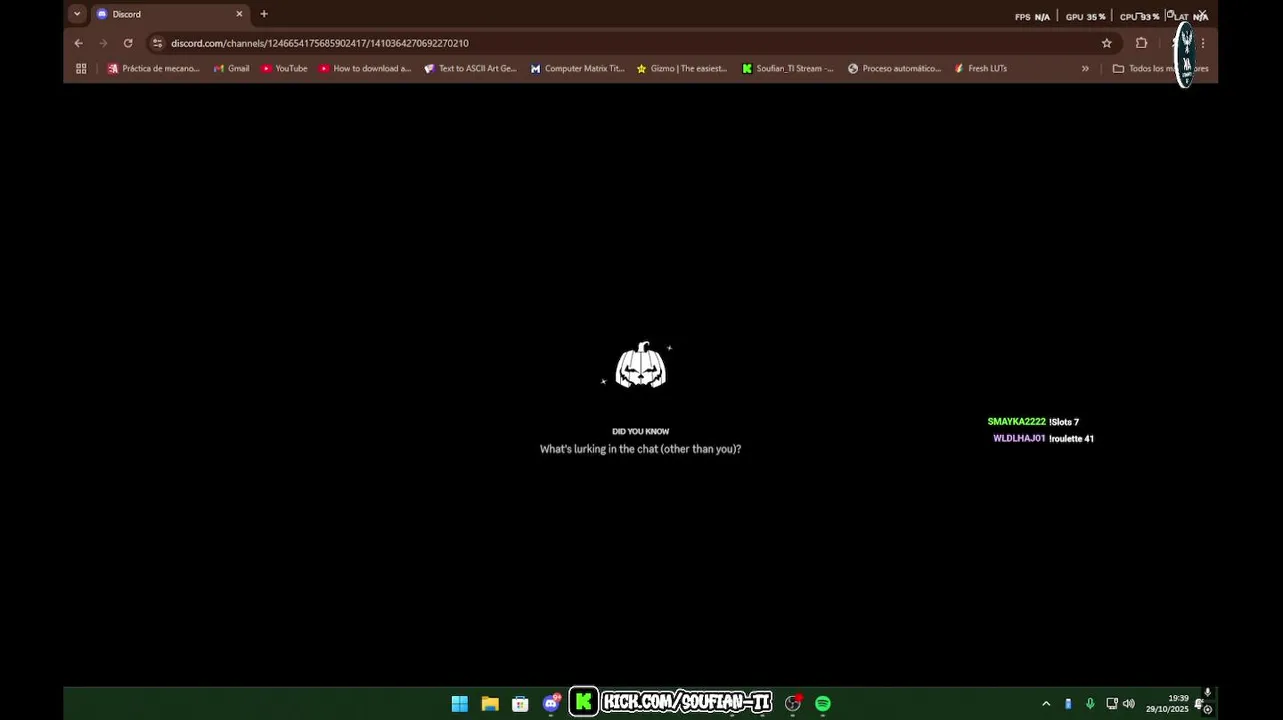Open How to download a... bookmark
1283x720 pixels.
point(365,69)
